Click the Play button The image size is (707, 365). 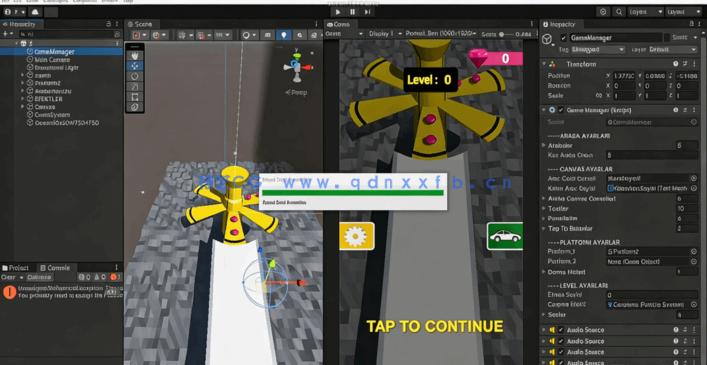[338, 12]
